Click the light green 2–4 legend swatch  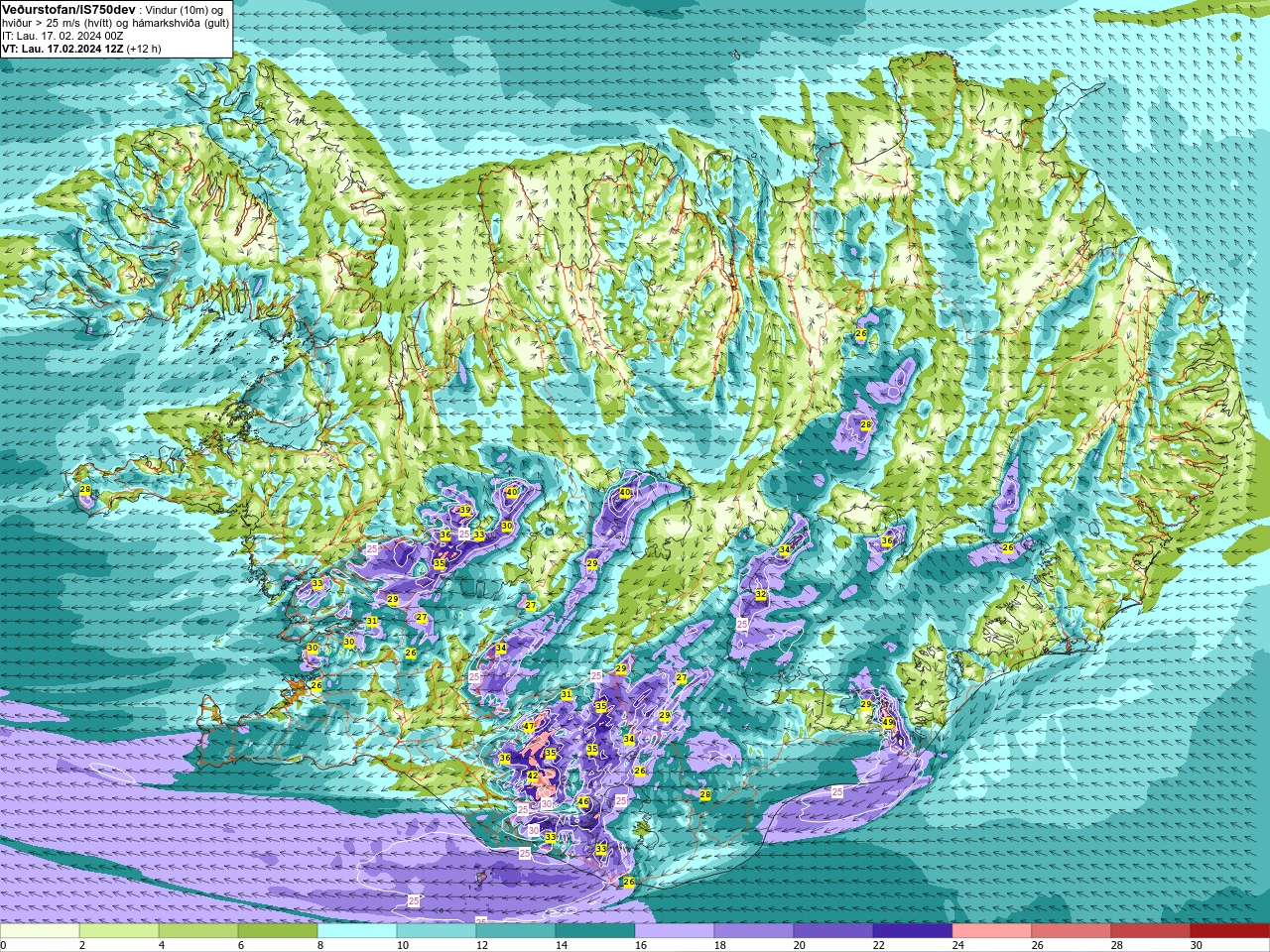tap(119, 931)
